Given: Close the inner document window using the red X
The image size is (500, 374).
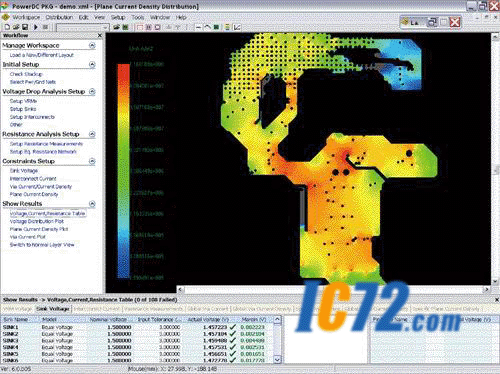Looking at the screenshot, I should 455,22.
